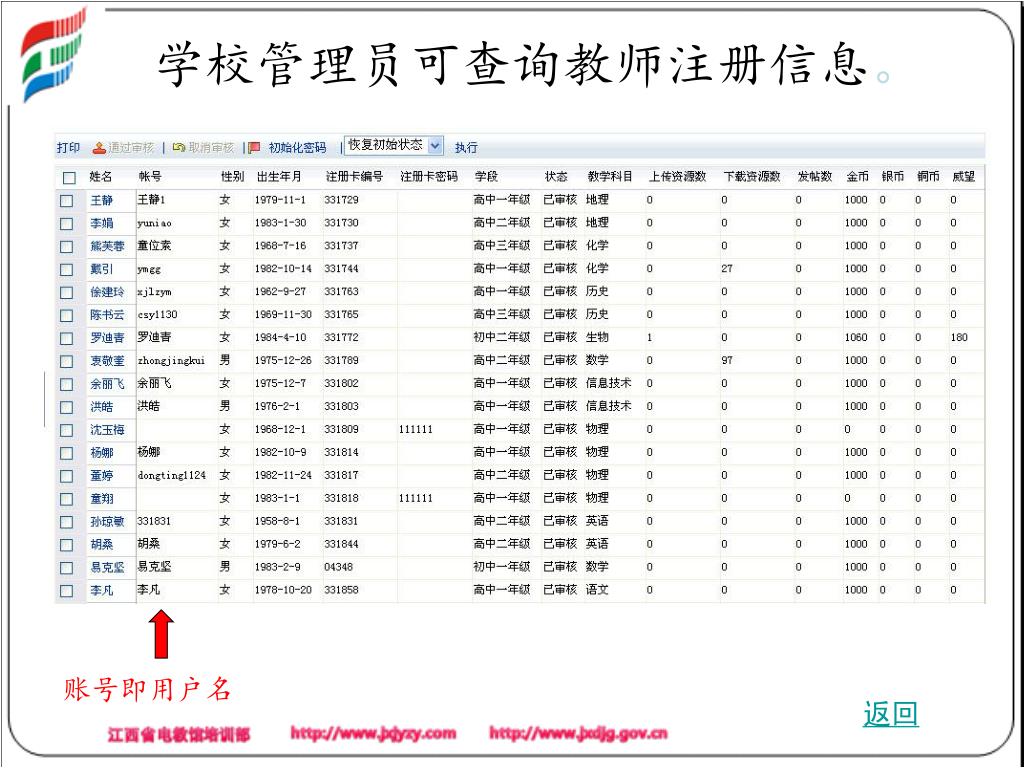The width and height of the screenshot is (1024, 768).
Task: Click 威望 value 180
Action: pyautogui.click(x=959, y=338)
